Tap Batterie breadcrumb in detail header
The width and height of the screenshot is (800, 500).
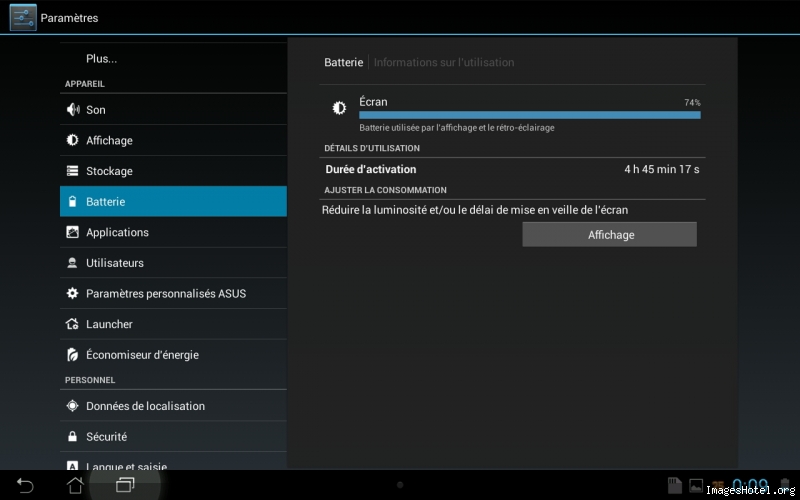coord(343,62)
